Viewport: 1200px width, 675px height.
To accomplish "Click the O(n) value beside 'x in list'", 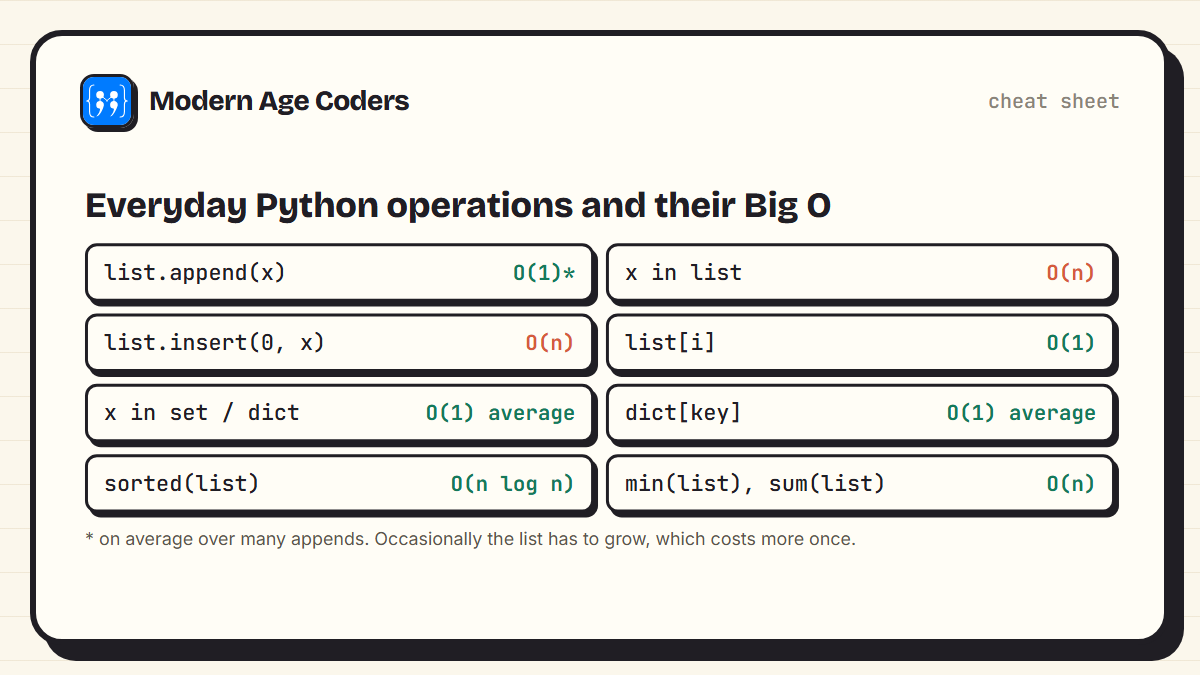I will click(1071, 272).
